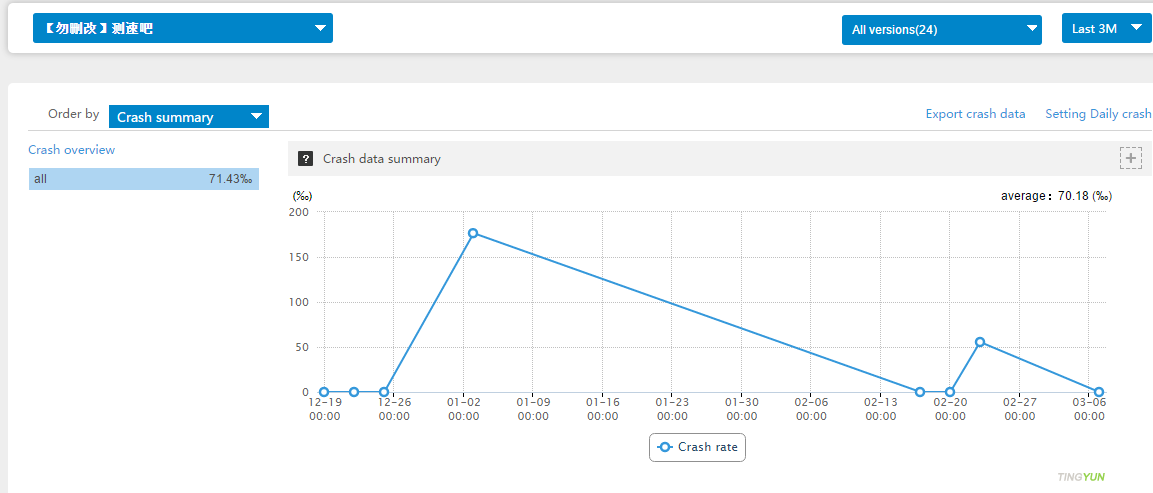Open the Crash summary order-by dropdown
The width and height of the screenshot is (1153, 493).
[x=188, y=117]
